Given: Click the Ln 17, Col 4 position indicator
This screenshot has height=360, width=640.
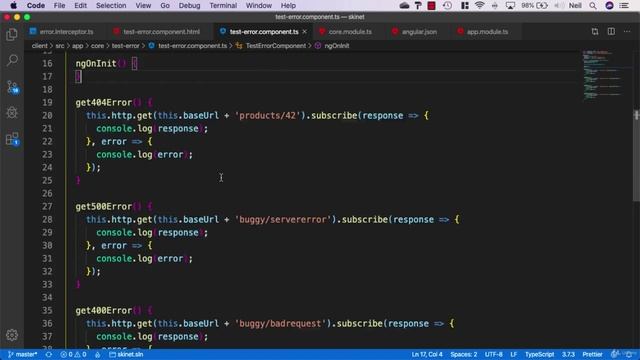Looking at the screenshot, I should (427, 354).
